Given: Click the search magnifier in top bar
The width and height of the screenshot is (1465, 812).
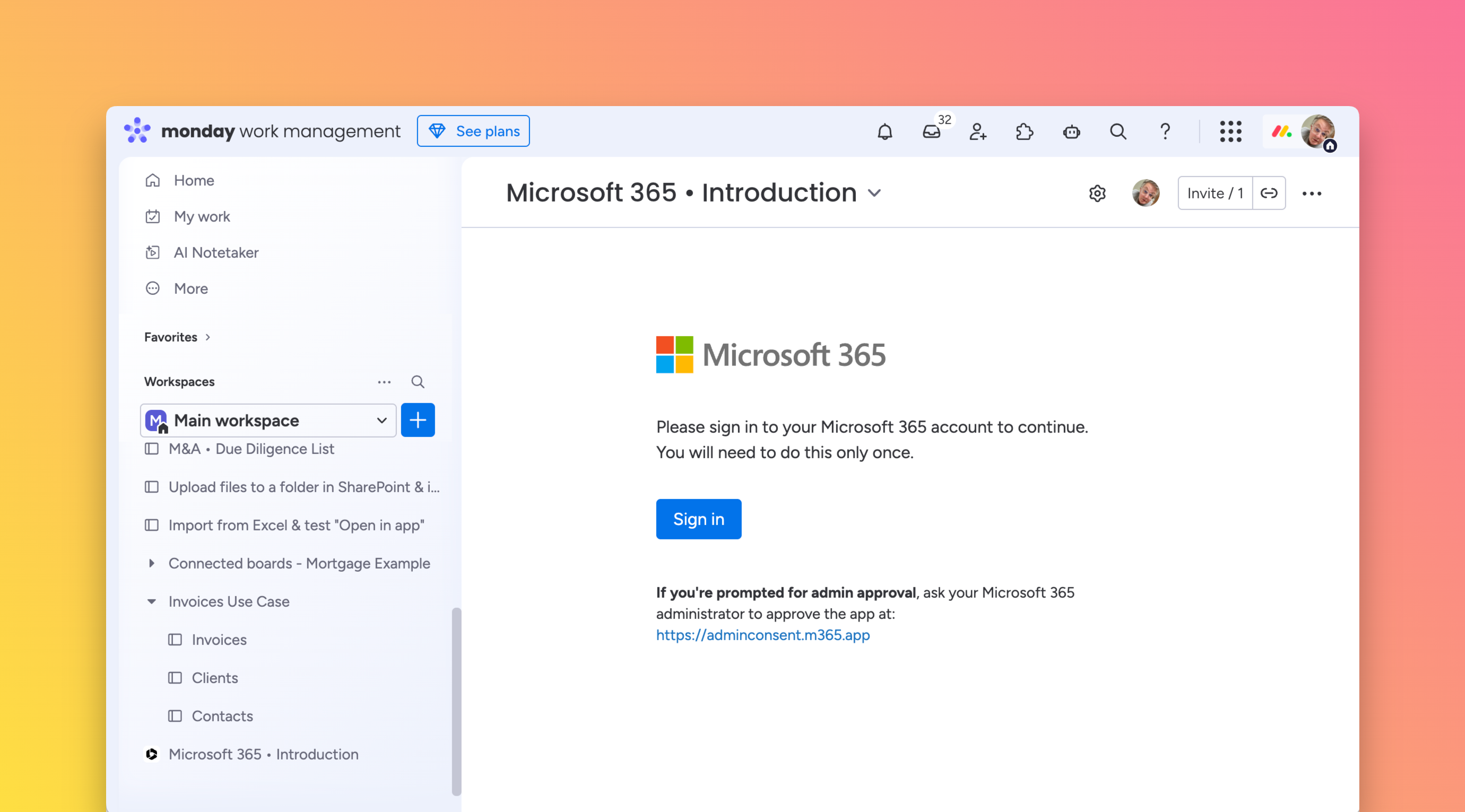Looking at the screenshot, I should tap(1117, 132).
